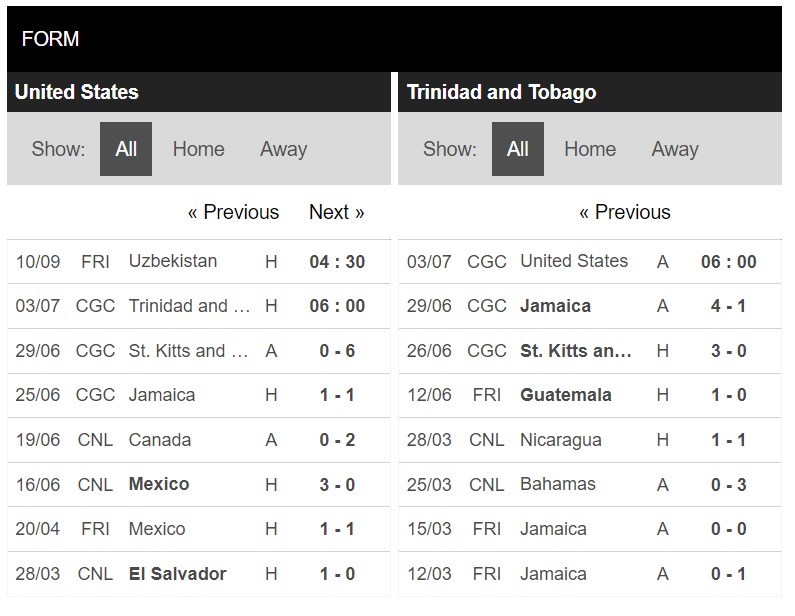795x616 pixels.
Task: Click the 4 - 1 score versus Jamaica
Action: click(728, 306)
